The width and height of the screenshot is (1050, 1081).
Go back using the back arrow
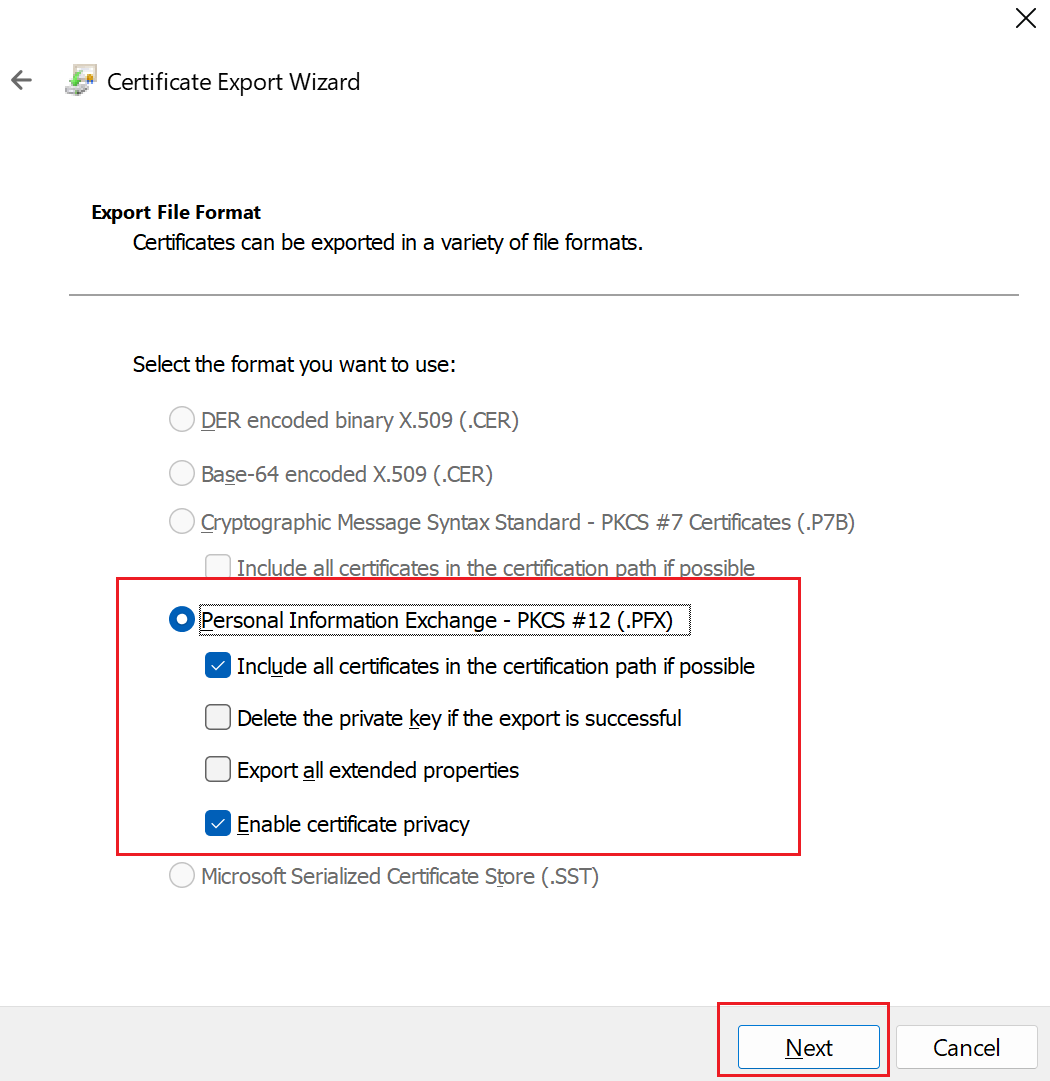coord(21,81)
